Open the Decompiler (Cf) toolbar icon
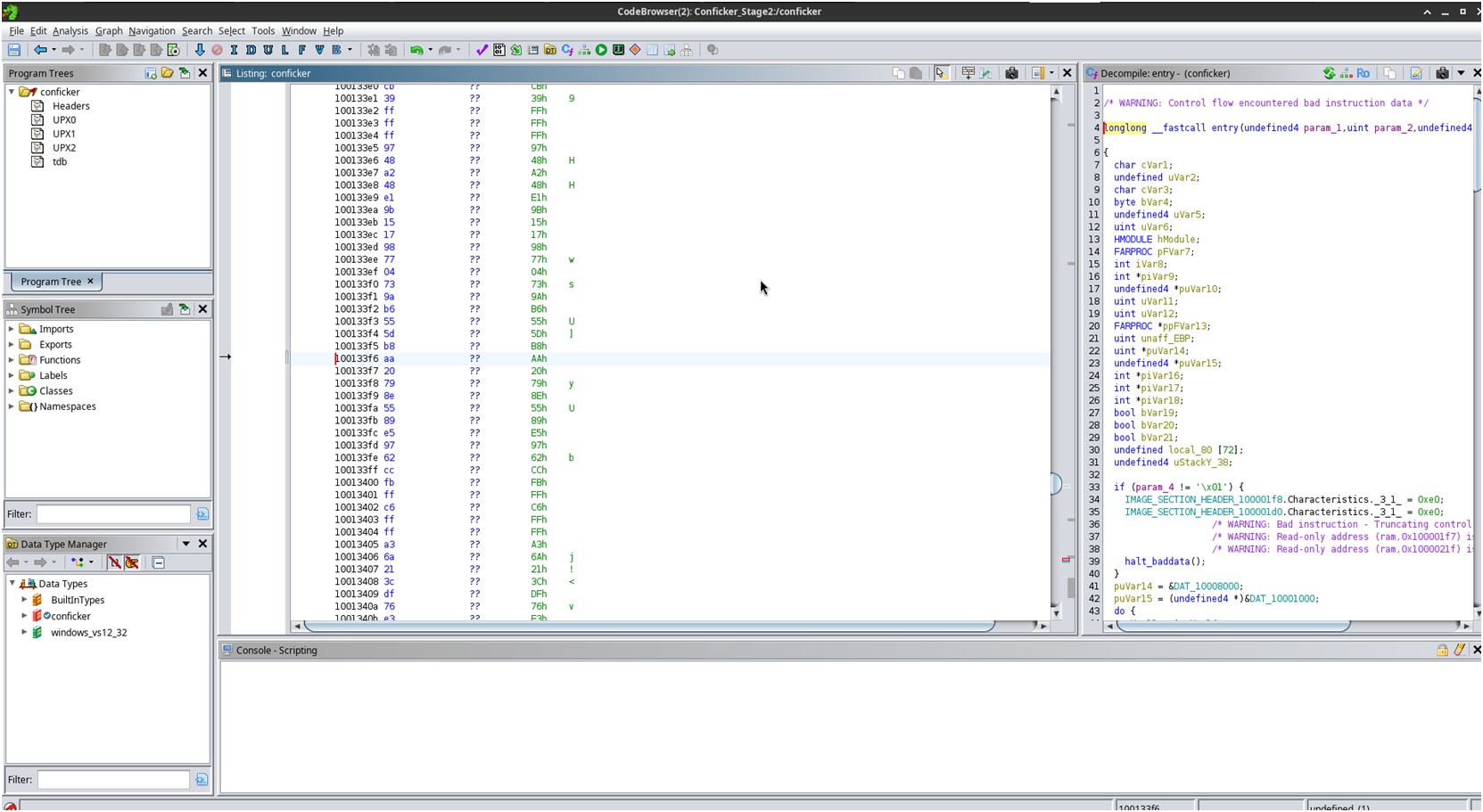1483x812 pixels. (x=567, y=50)
